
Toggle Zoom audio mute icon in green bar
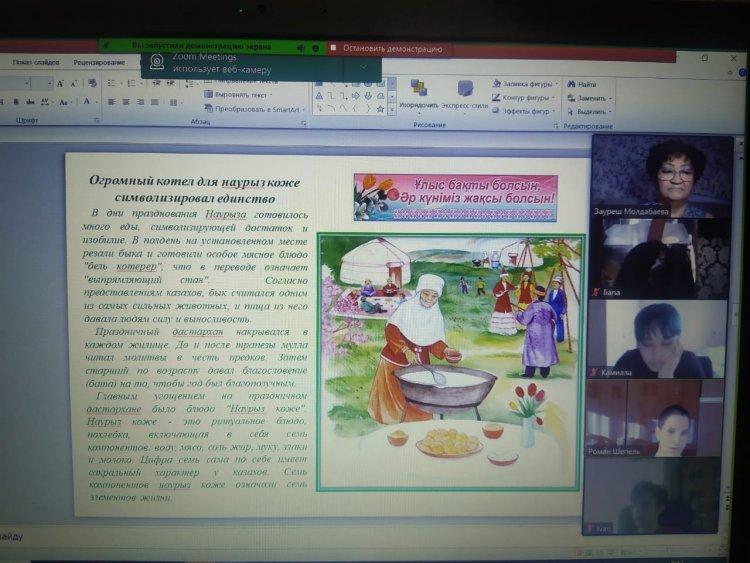coord(300,47)
